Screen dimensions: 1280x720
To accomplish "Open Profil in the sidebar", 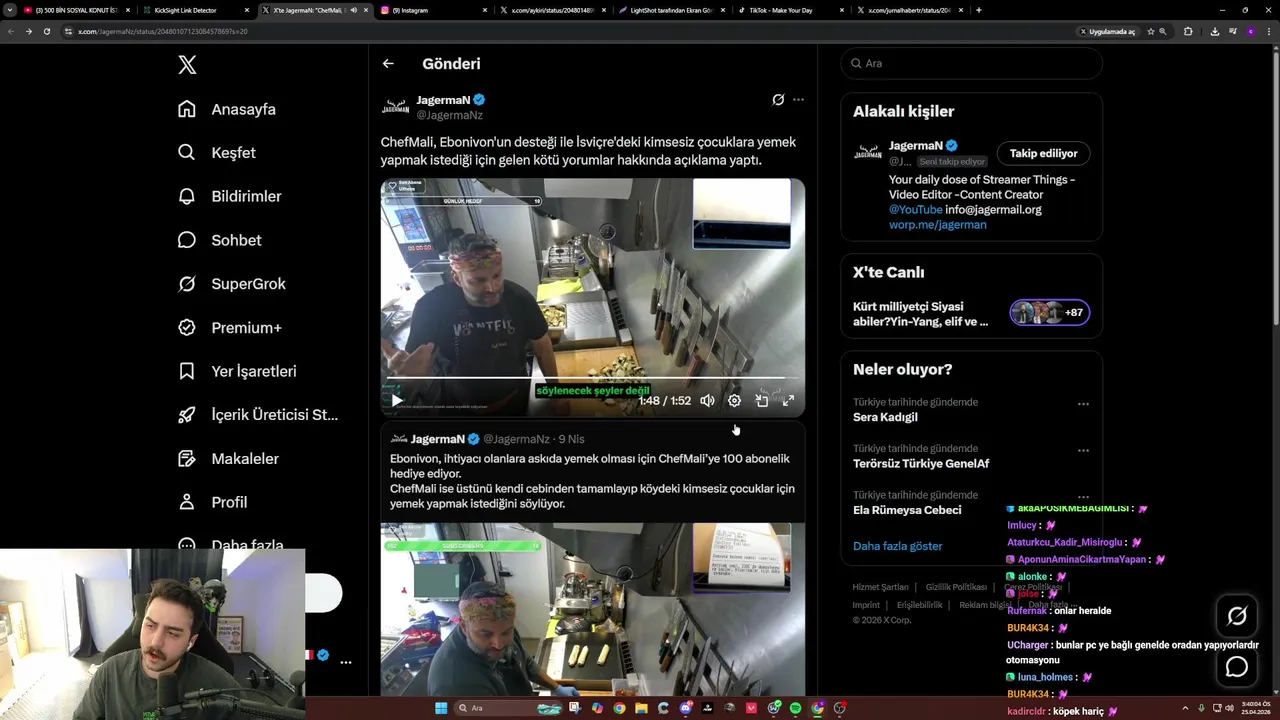I will pyautogui.click(x=213, y=502).
